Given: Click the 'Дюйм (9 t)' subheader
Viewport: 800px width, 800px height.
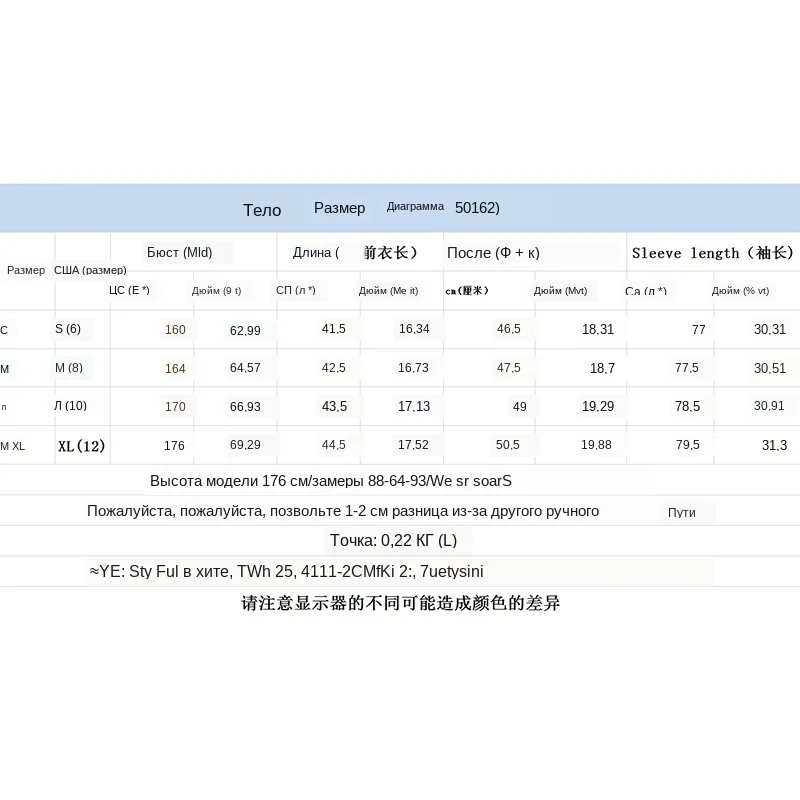Looking at the screenshot, I should coord(216,291).
